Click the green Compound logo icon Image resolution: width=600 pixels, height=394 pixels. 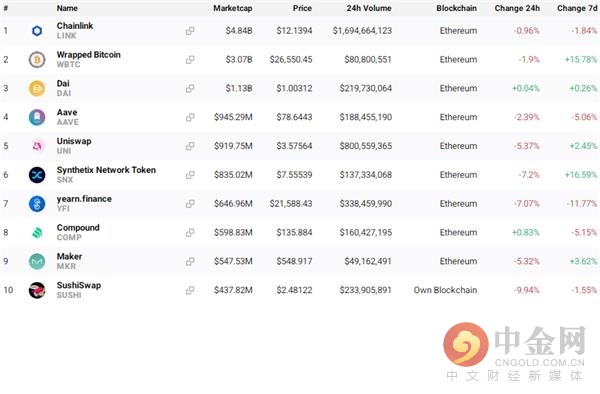tap(37, 233)
